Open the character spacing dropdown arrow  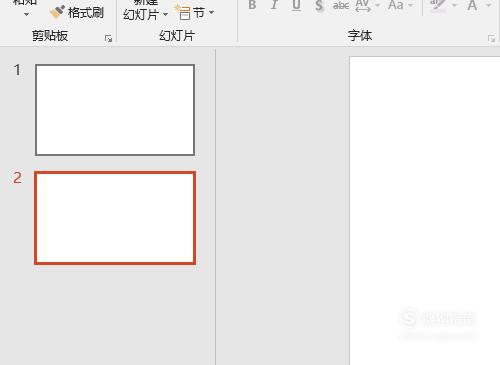tap(377, 5)
